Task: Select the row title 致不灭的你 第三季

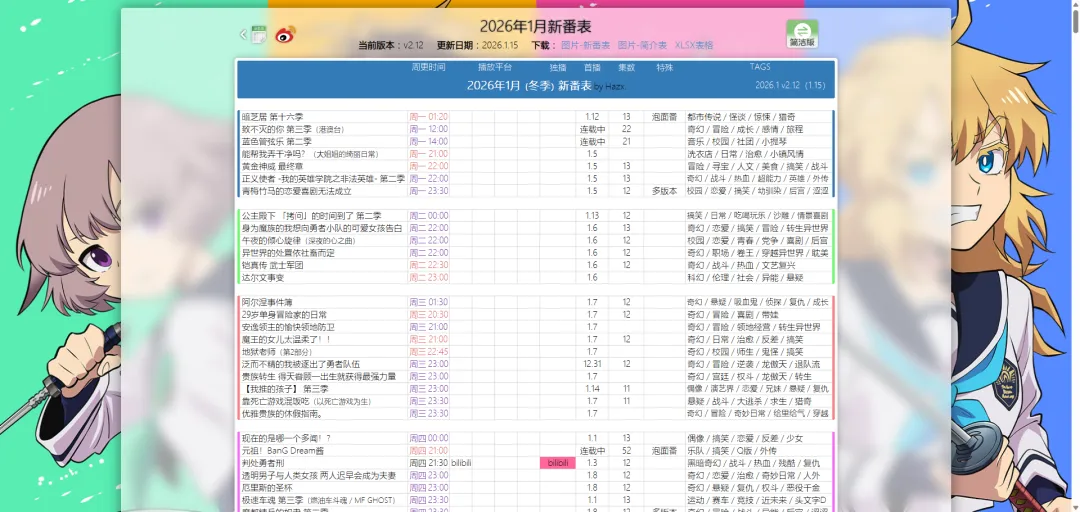Action: click(277, 130)
